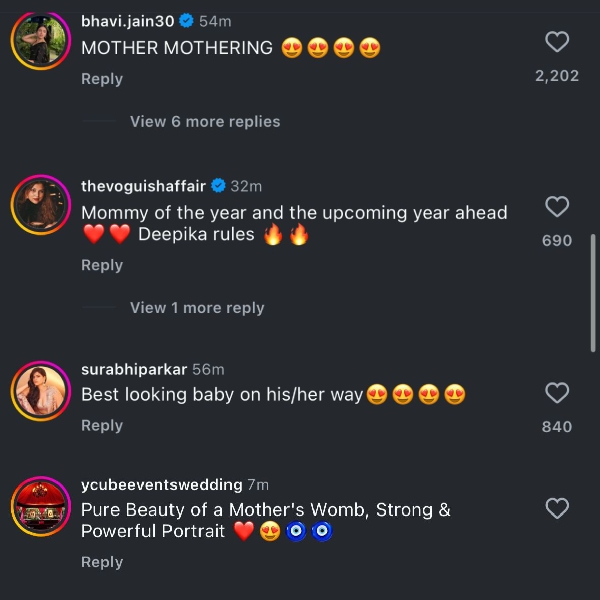Image resolution: width=600 pixels, height=600 pixels.
Task: Click the comments scrollbar thumb
Action: [594, 292]
